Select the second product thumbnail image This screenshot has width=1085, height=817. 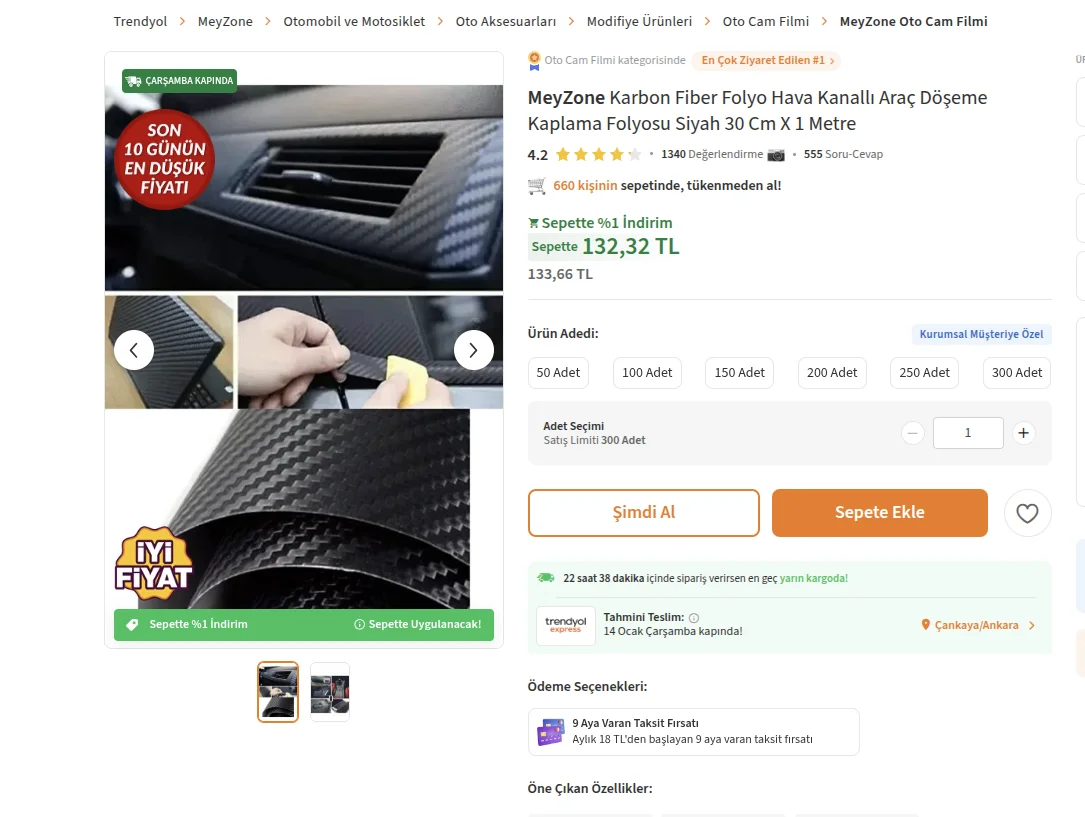tap(330, 692)
